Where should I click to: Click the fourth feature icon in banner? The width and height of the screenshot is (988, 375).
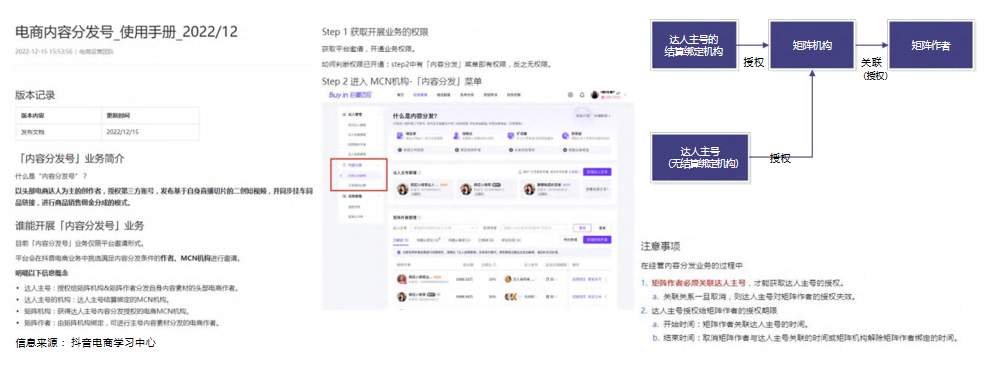[565, 136]
